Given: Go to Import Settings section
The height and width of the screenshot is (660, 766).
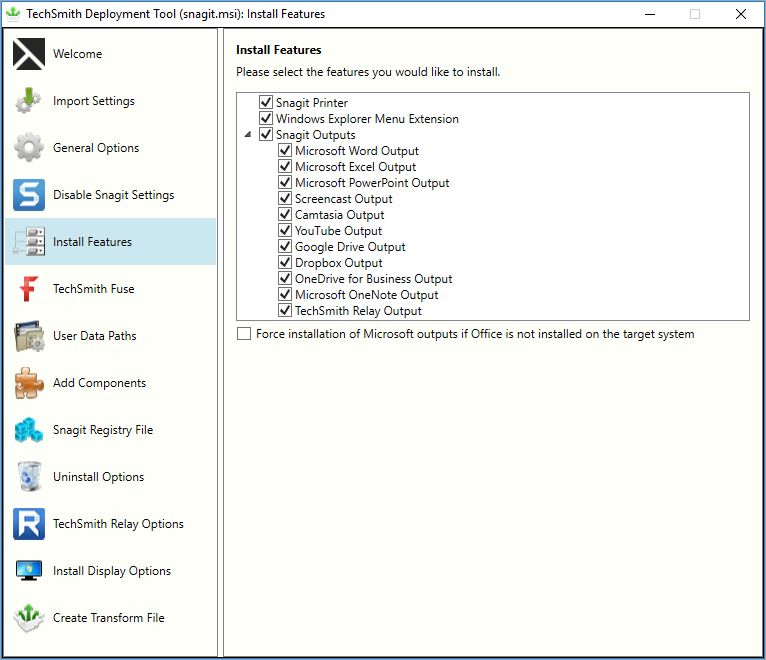Looking at the screenshot, I should [x=110, y=101].
